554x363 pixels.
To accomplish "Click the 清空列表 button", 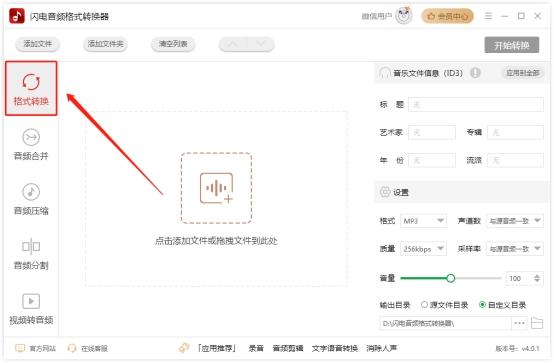I will [x=173, y=44].
